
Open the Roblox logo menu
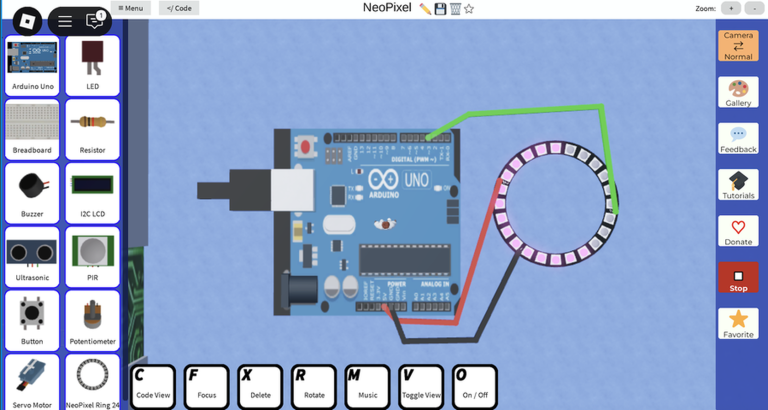coord(27,21)
